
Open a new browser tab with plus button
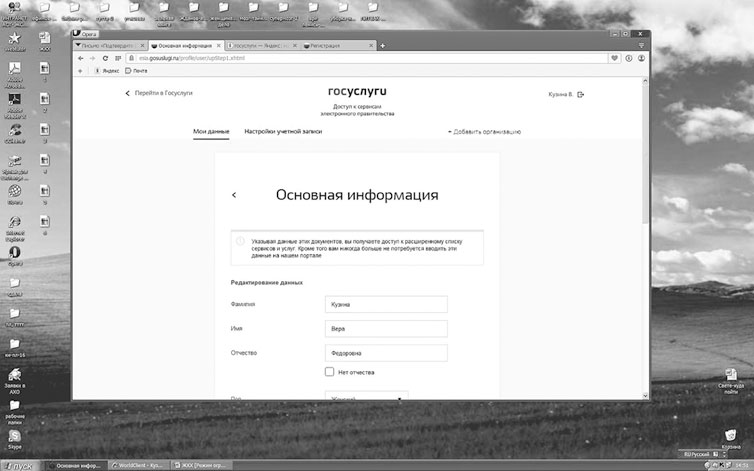pyautogui.click(x=383, y=45)
